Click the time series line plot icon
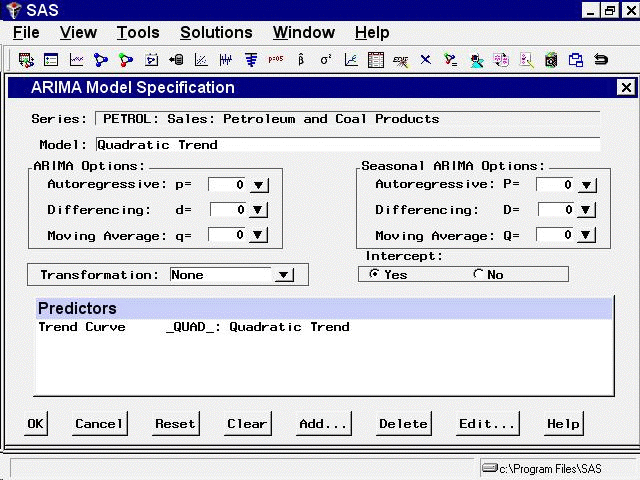Viewport: 640px width, 480px height. coord(76,60)
